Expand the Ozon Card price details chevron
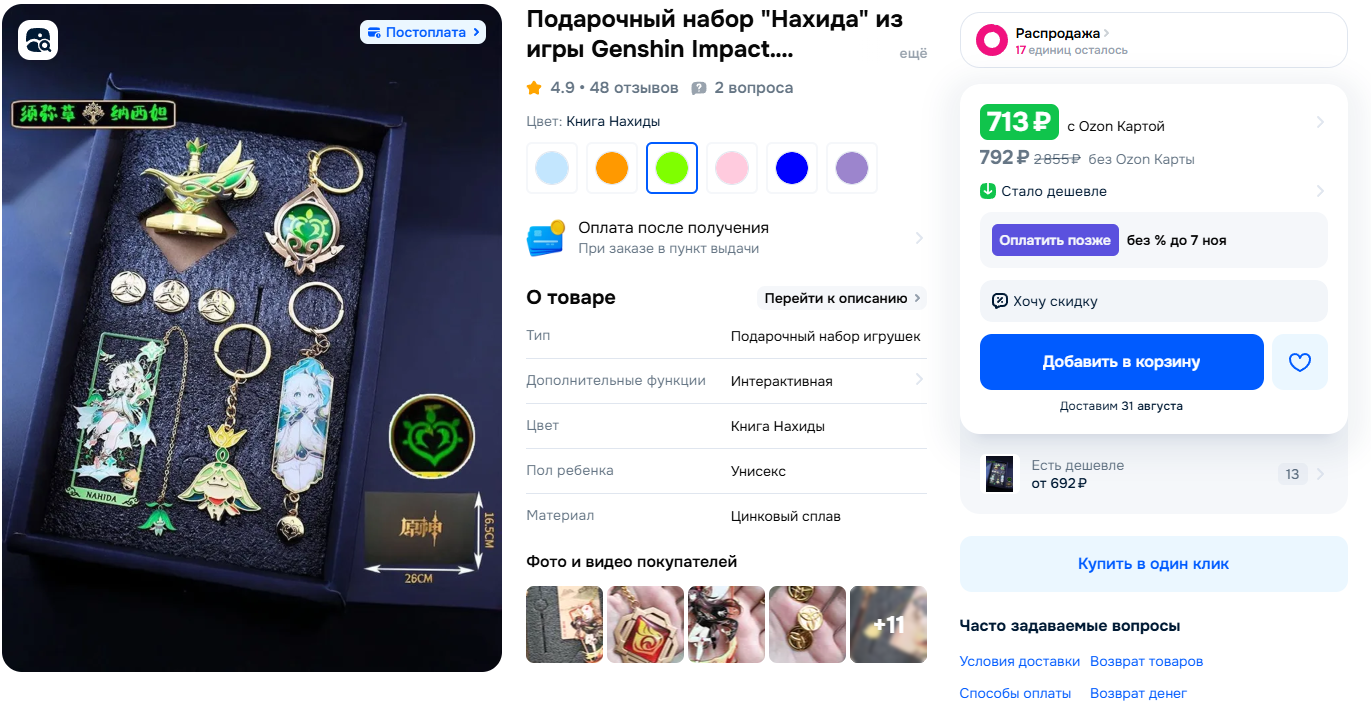This screenshot has width=1371, height=712. click(x=1320, y=122)
